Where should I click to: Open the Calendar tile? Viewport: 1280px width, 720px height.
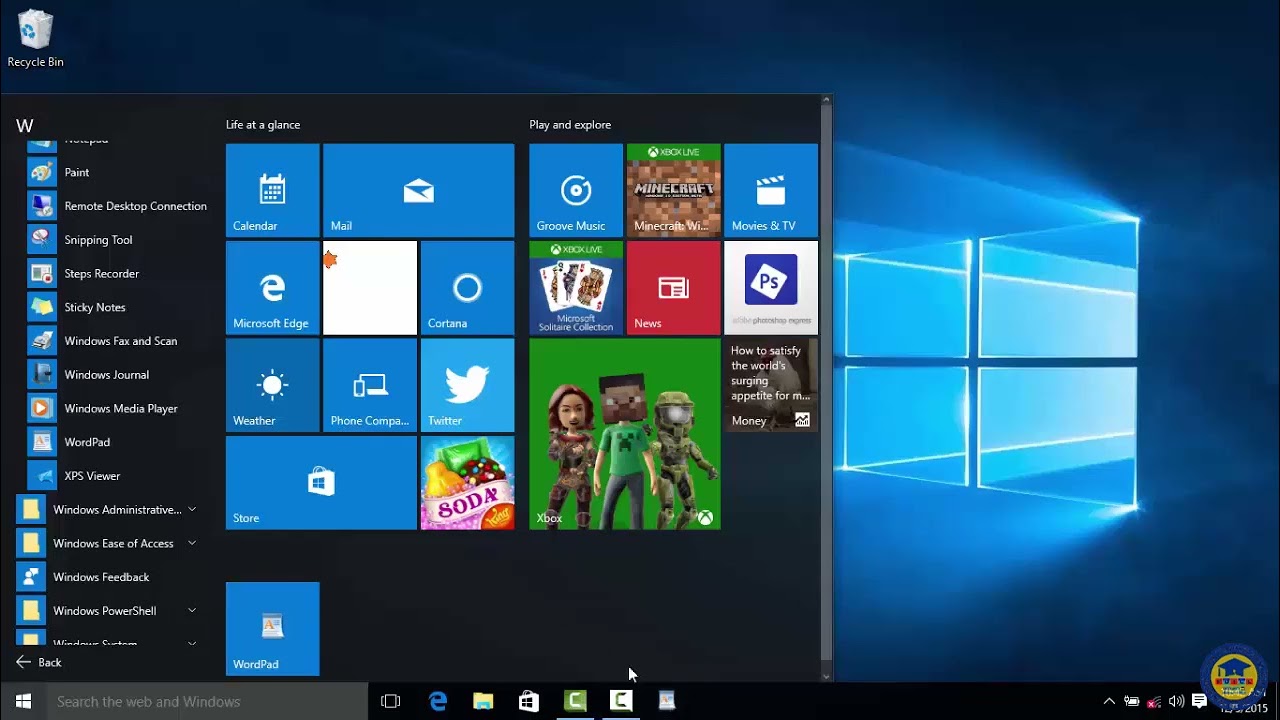pyautogui.click(x=272, y=190)
